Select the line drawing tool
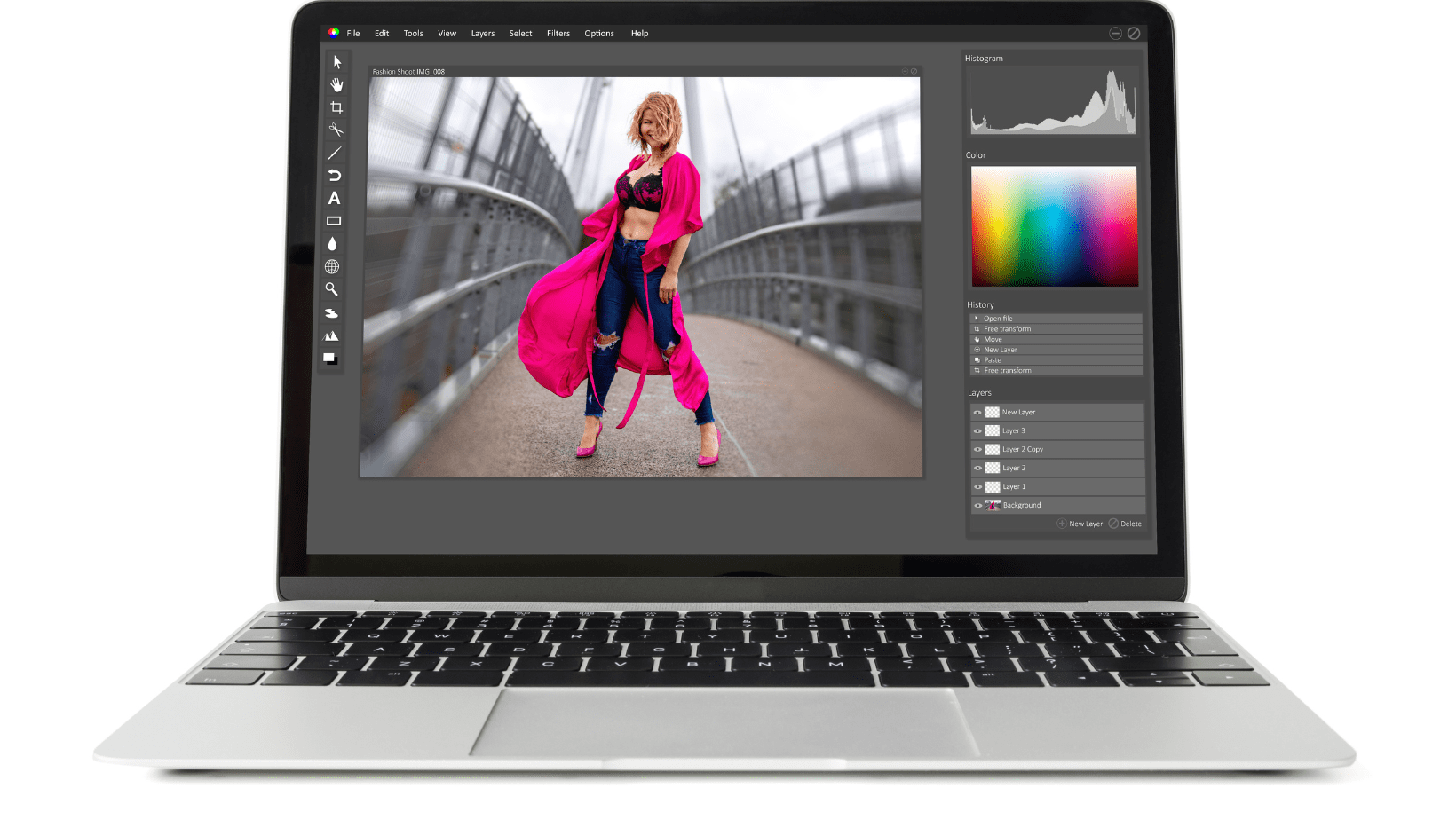Viewport: 1456px width, 820px height. [335, 153]
